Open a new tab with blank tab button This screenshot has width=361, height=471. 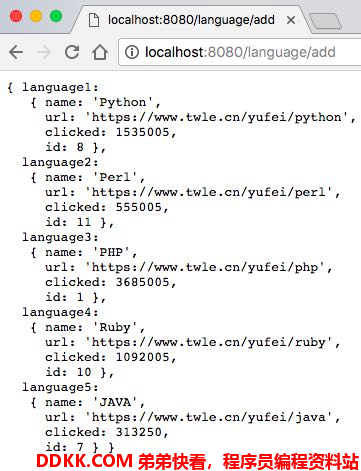(325, 21)
